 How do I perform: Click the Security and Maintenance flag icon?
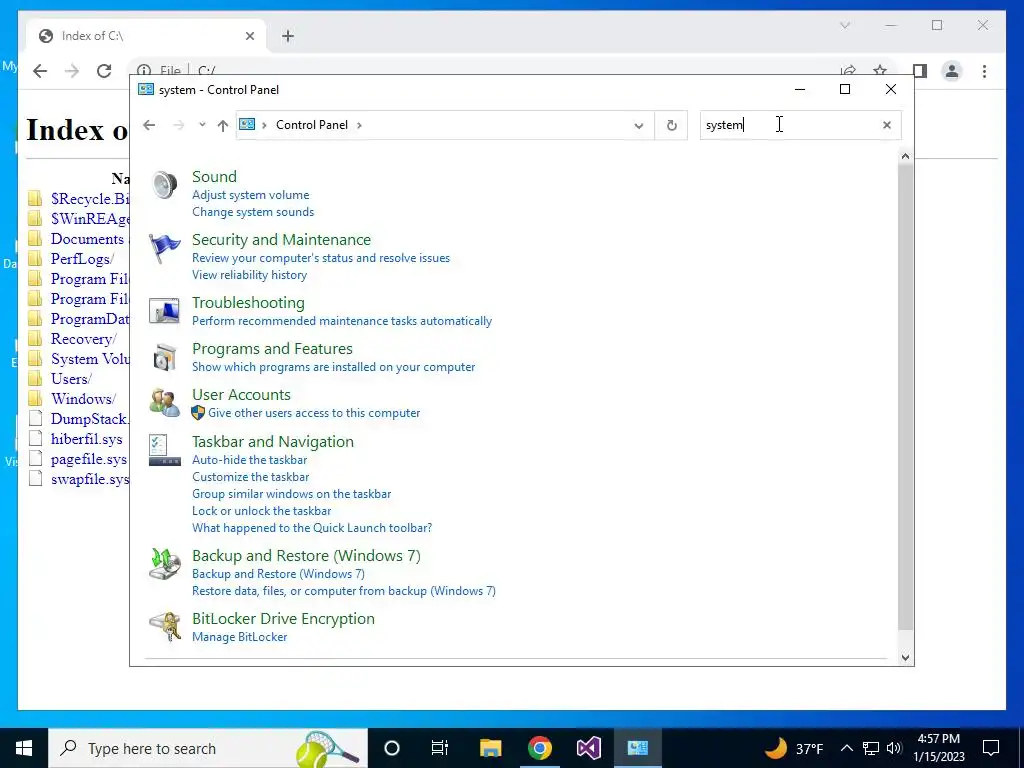click(165, 248)
